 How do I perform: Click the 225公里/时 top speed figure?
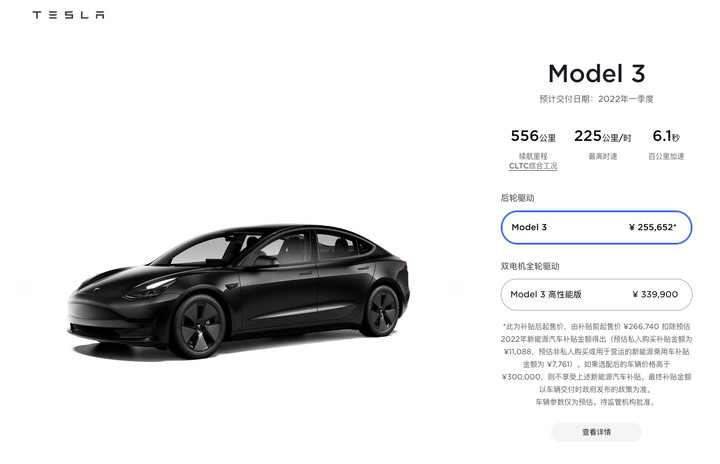point(602,136)
